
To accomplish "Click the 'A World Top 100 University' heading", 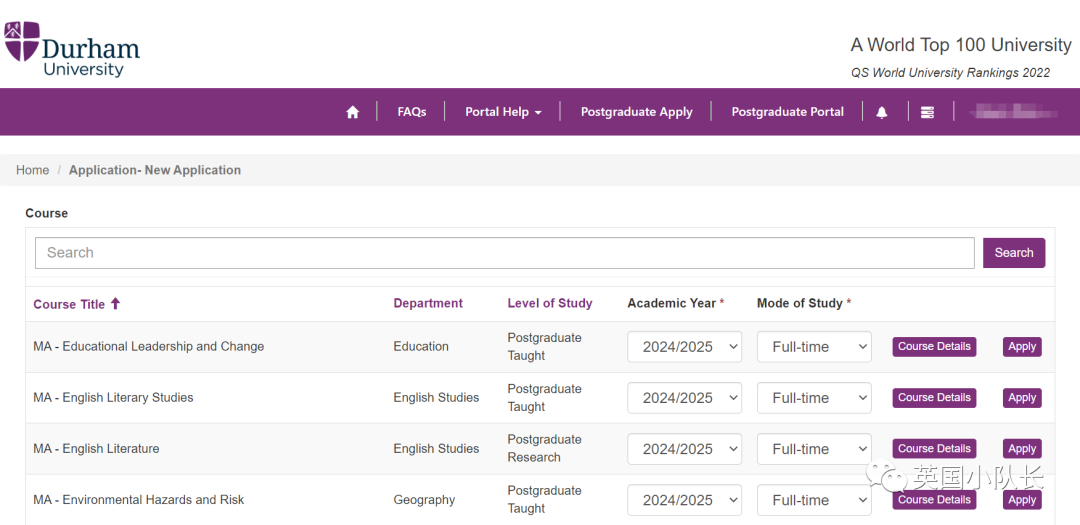I will click(961, 45).
